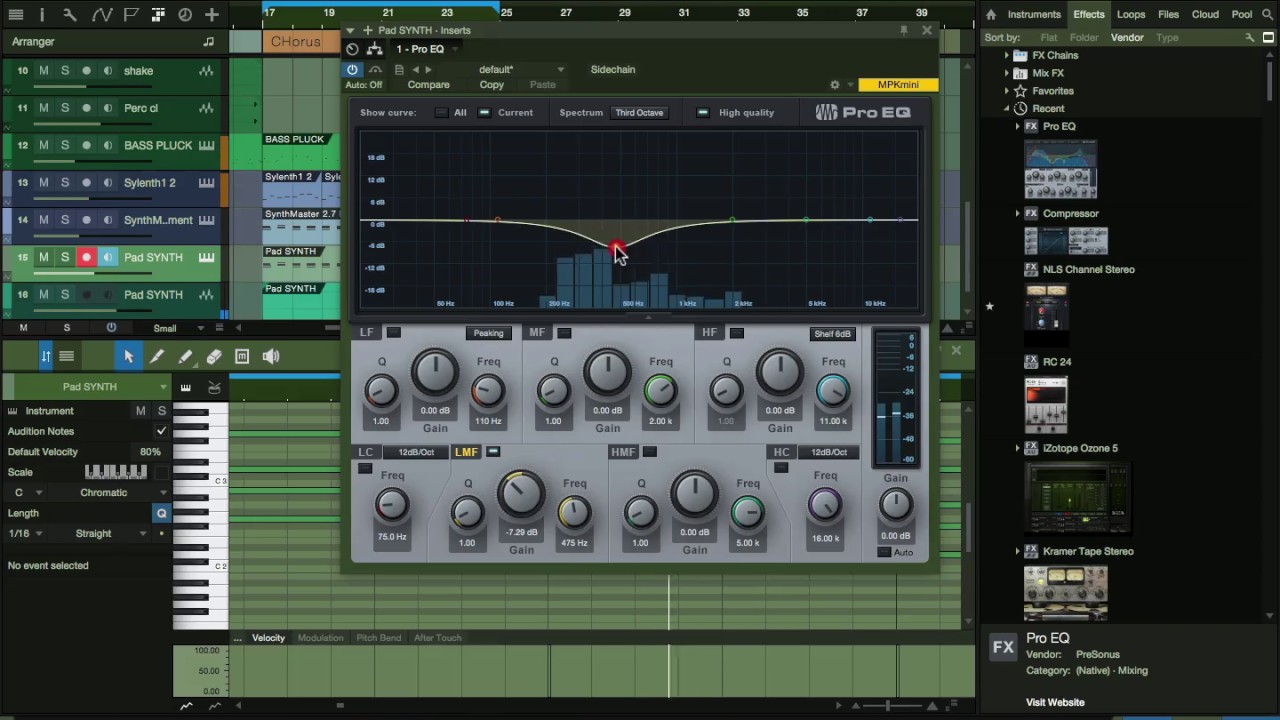Select the Arrow tool in the editor
1280x720 pixels.
pyautogui.click(x=128, y=357)
